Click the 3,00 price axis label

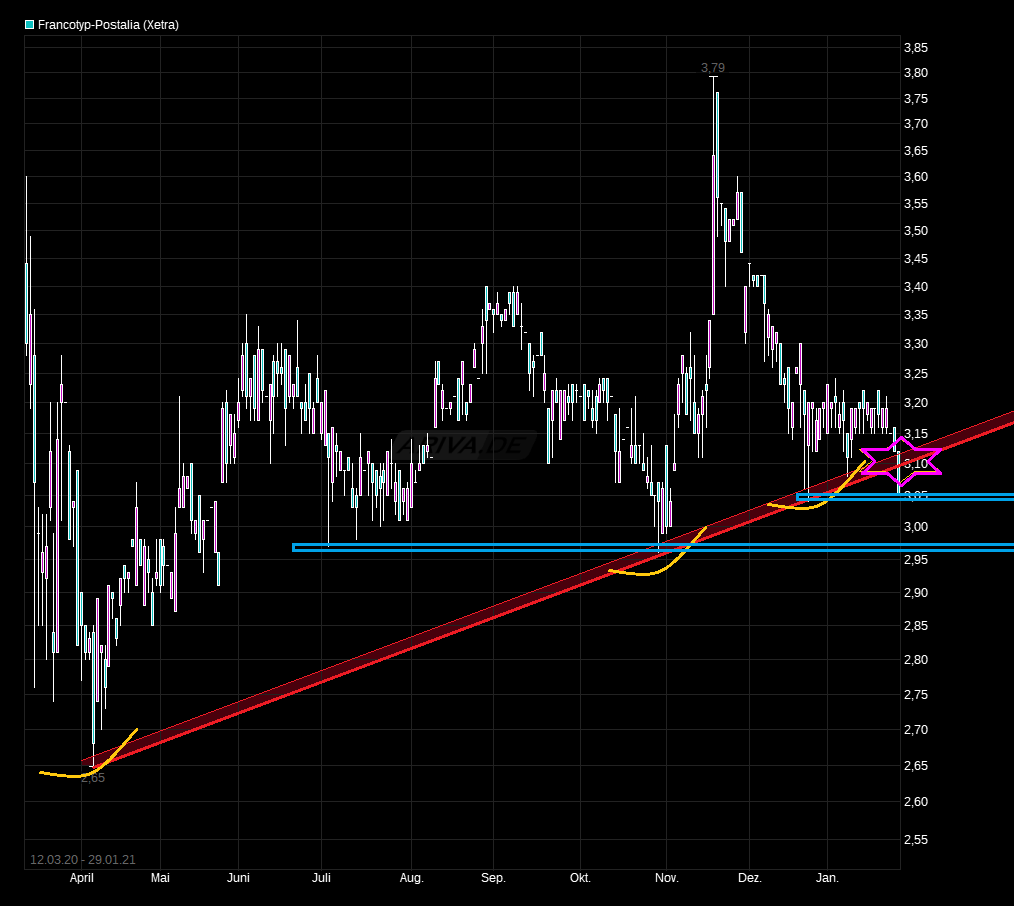(x=915, y=527)
